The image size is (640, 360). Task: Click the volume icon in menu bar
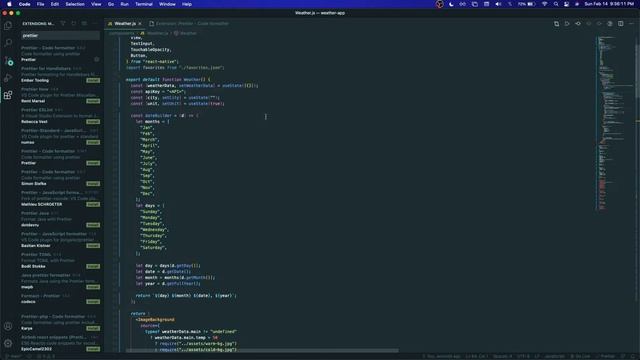coord(498,4)
